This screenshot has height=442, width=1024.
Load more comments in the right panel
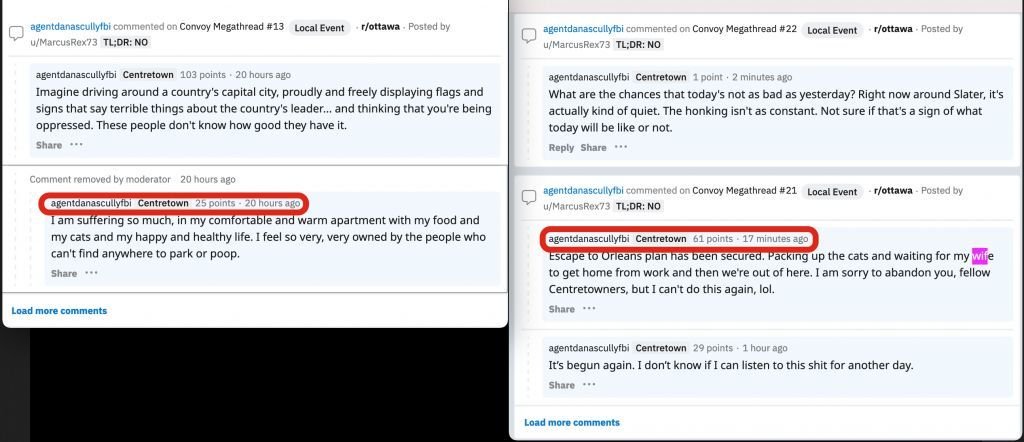[572, 422]
